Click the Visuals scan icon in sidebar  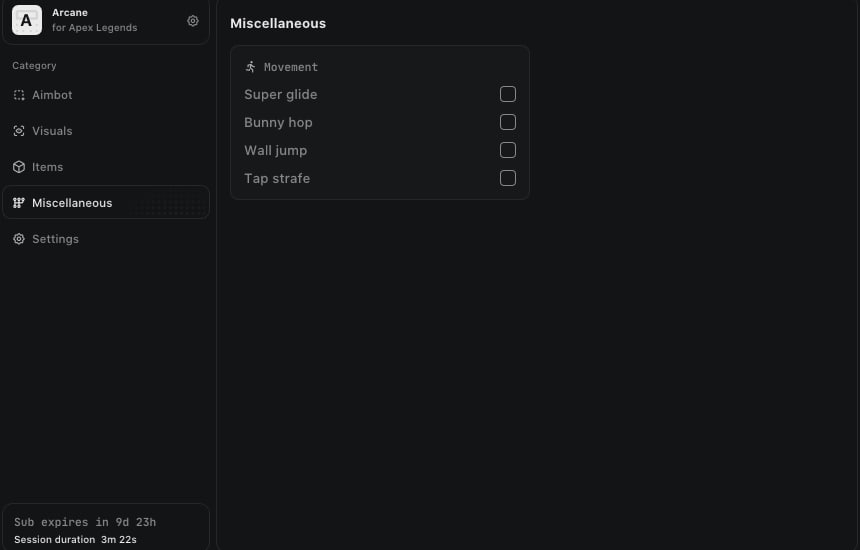[19, 131]
